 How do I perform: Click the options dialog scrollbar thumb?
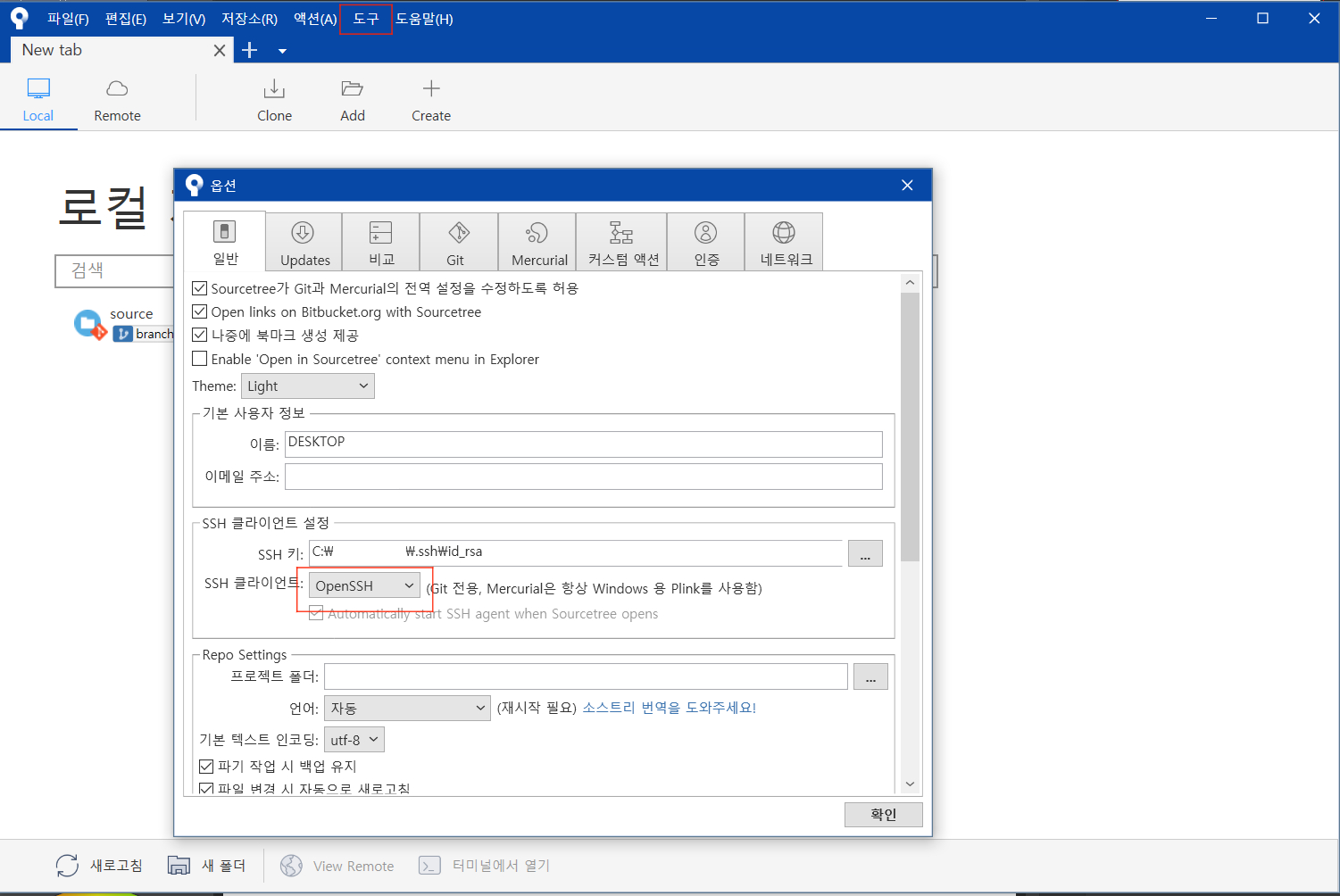[x=910, y=427]
